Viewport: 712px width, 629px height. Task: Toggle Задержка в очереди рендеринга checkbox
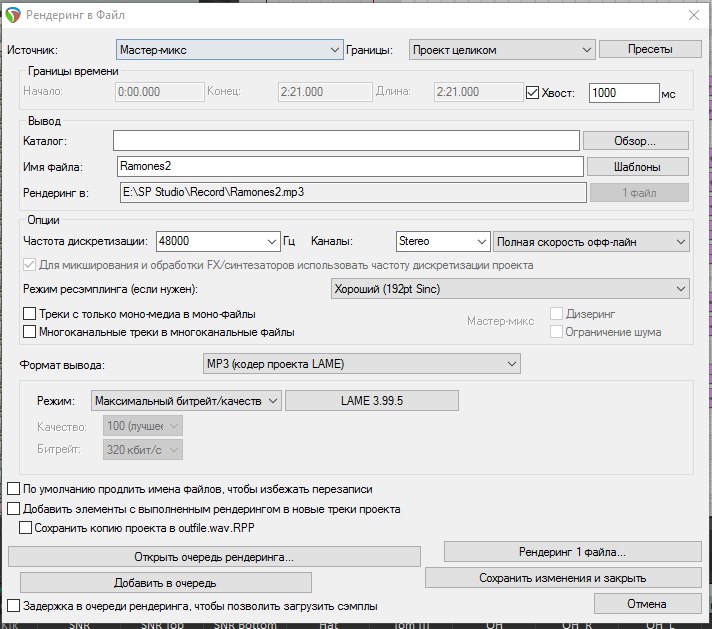(14, 605)
